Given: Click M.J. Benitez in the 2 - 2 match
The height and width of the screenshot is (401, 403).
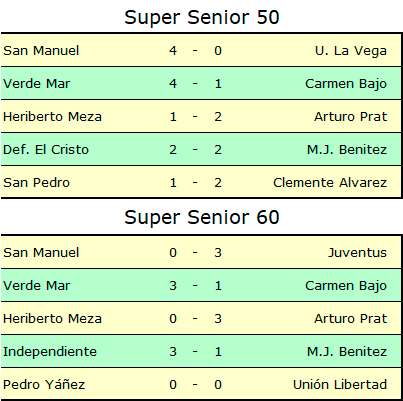Looking at the screenshot, I should pos(347,149).
